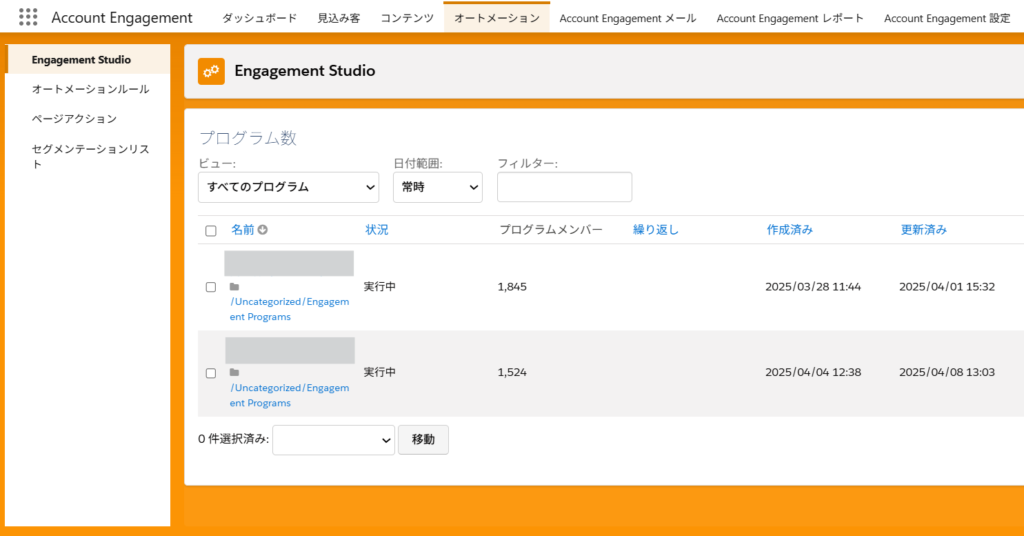Open the bulk action dropdown next to 移動

click(333, 440)
